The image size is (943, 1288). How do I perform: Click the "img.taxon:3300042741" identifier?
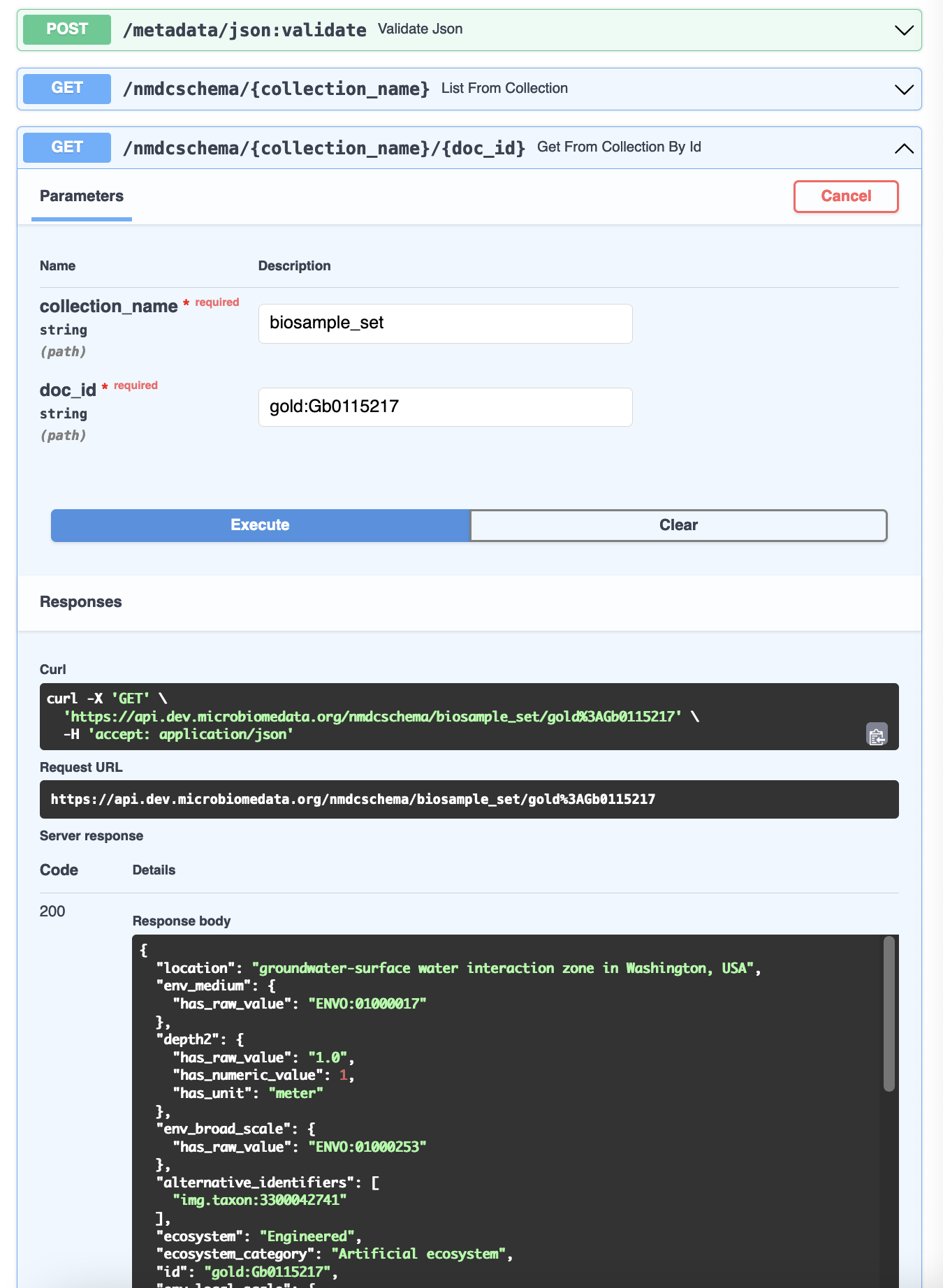(260, 1200)
